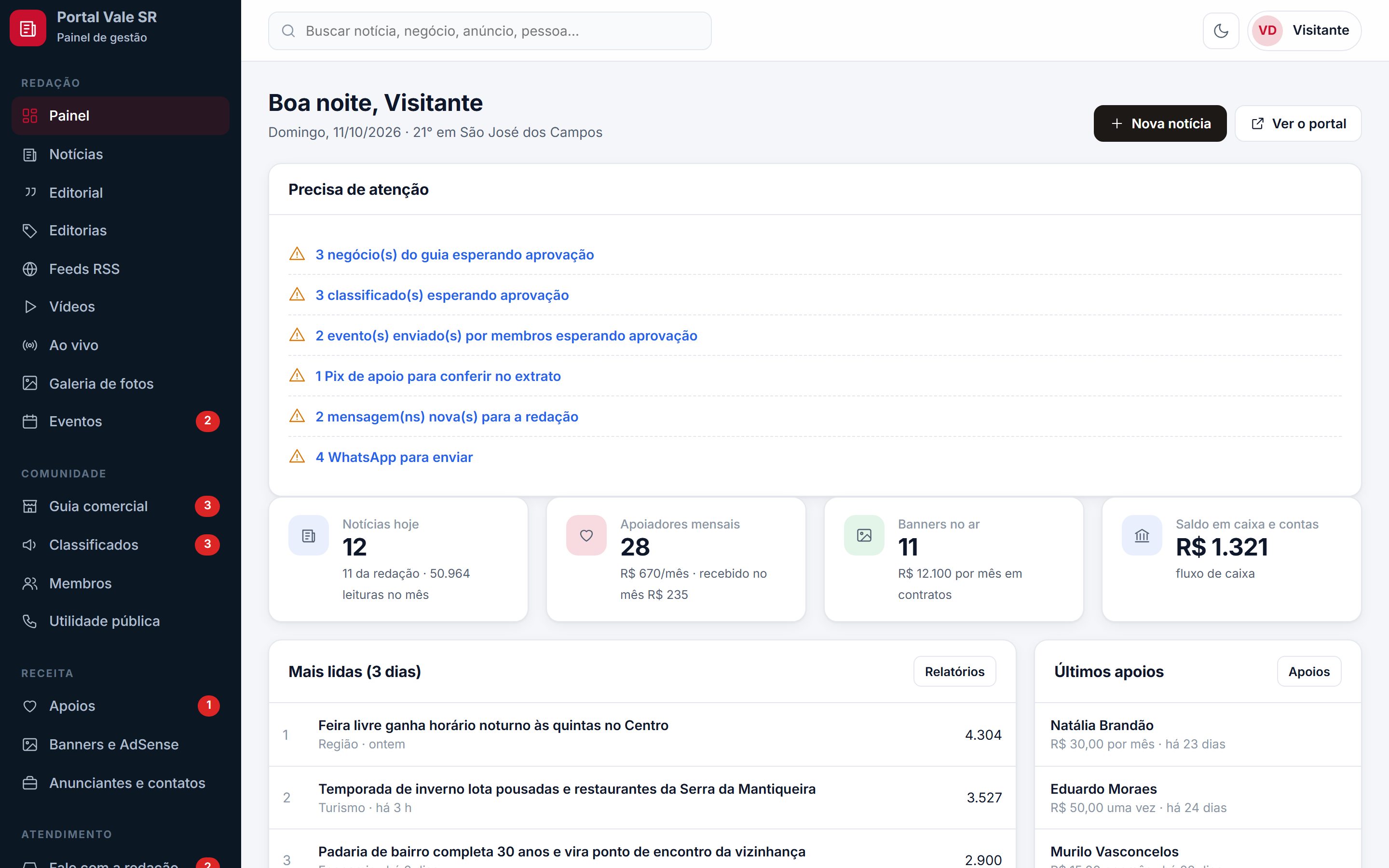Open Vídeos play icon
1389x868 pixels.
pyautogui.click(x=30, y=307)
